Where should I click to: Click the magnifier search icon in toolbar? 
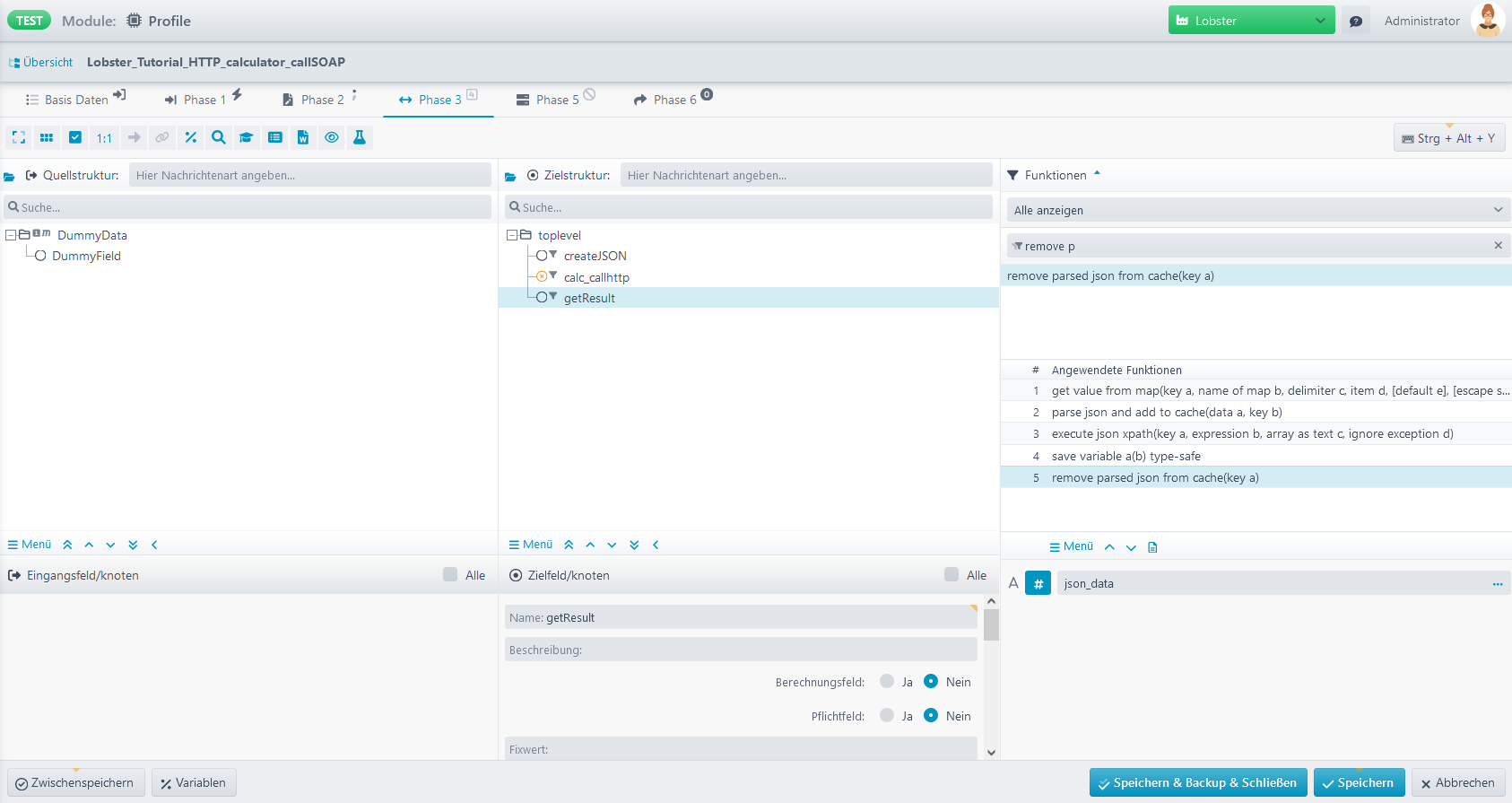tap(218, 137)
